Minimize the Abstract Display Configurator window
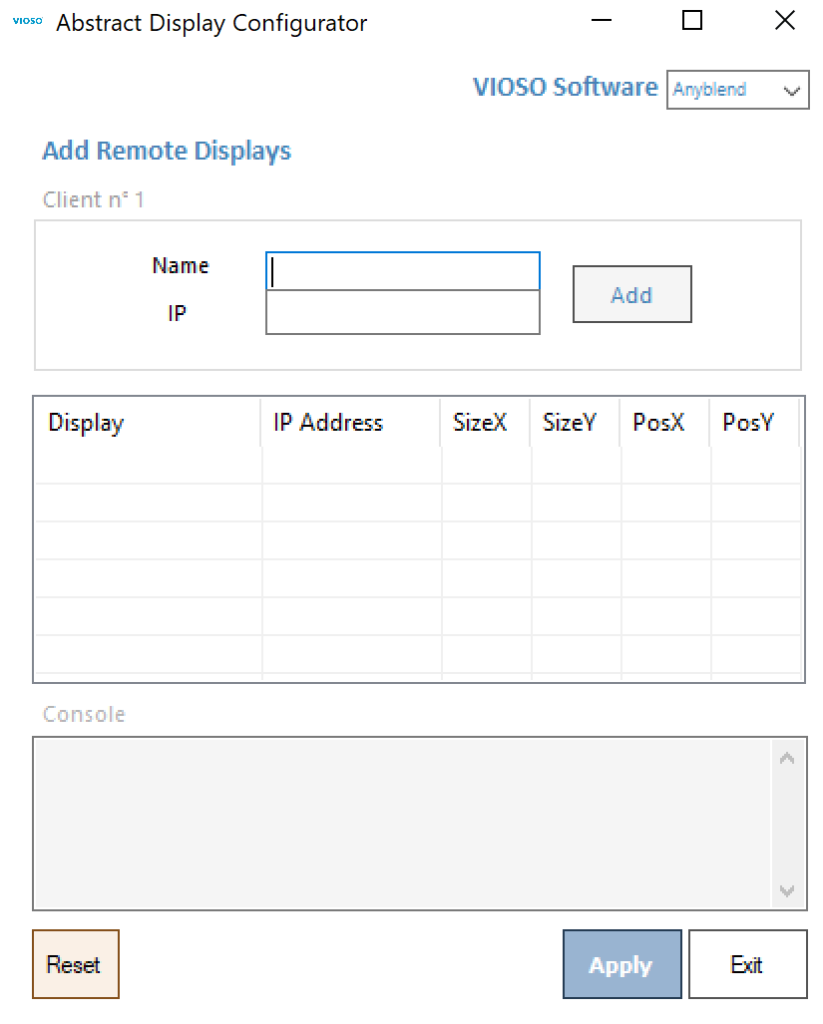 [x=602, y=21]
